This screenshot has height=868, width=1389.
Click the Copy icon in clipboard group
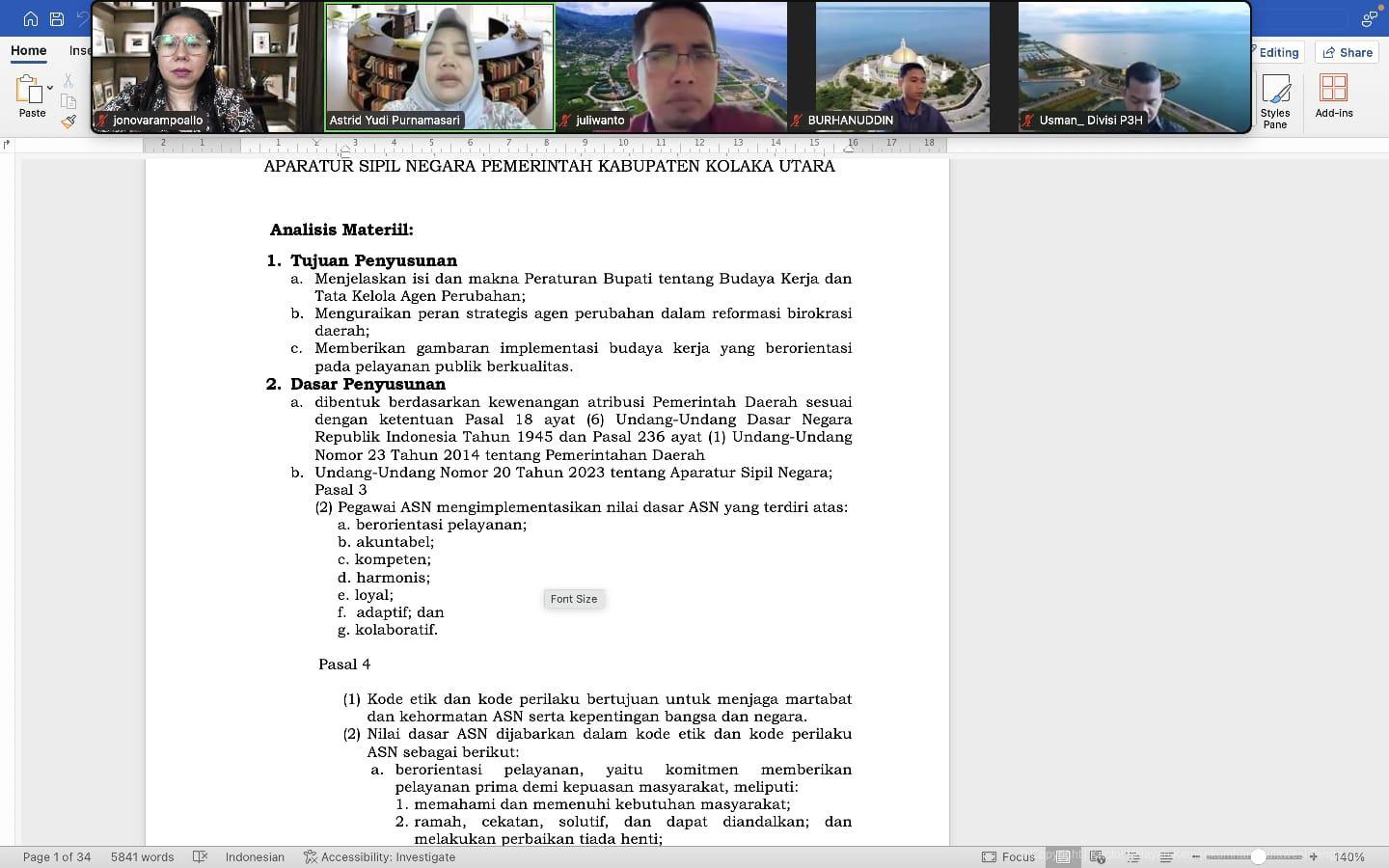tap(68, 101)
